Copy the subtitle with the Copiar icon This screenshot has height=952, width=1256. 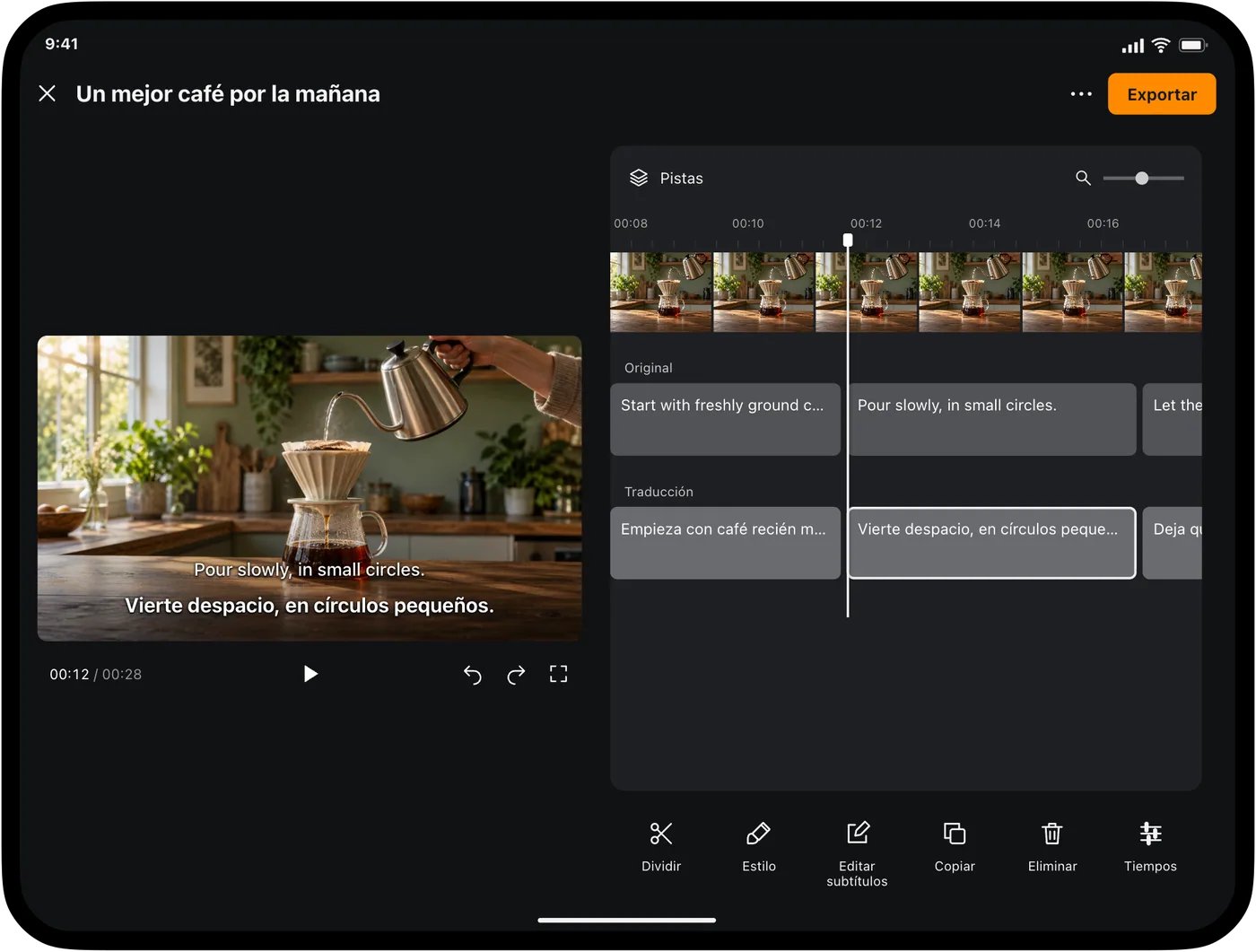pos(955,834)
